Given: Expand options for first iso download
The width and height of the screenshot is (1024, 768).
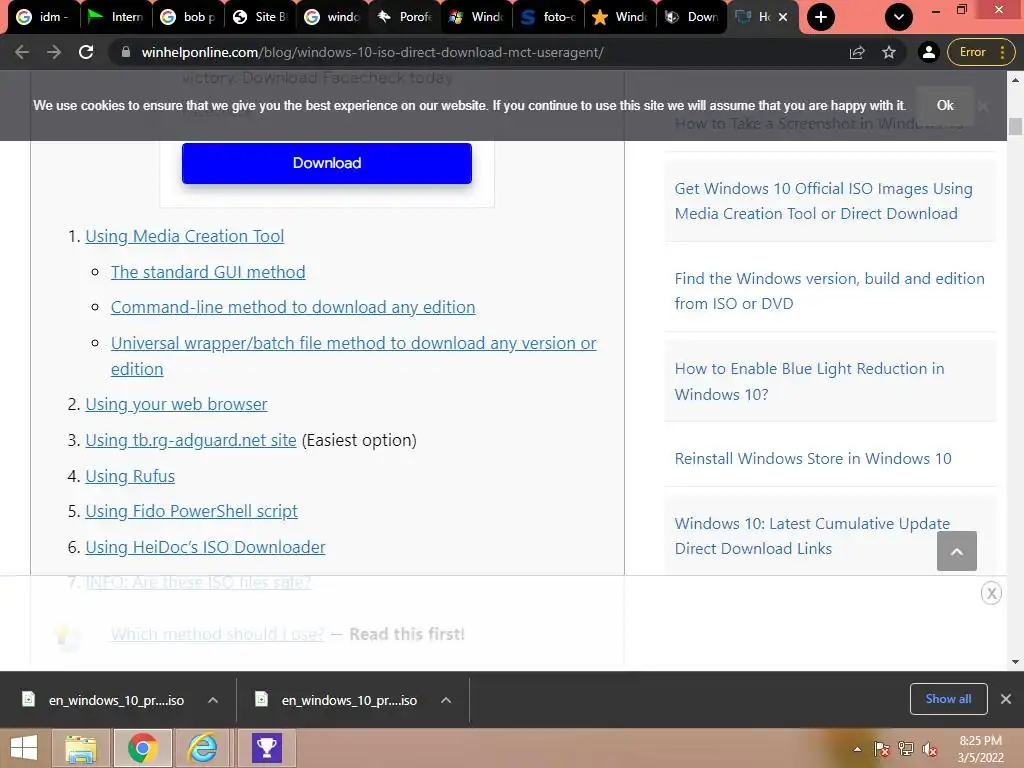Looking at the screenshot, I should pos(213,700).
